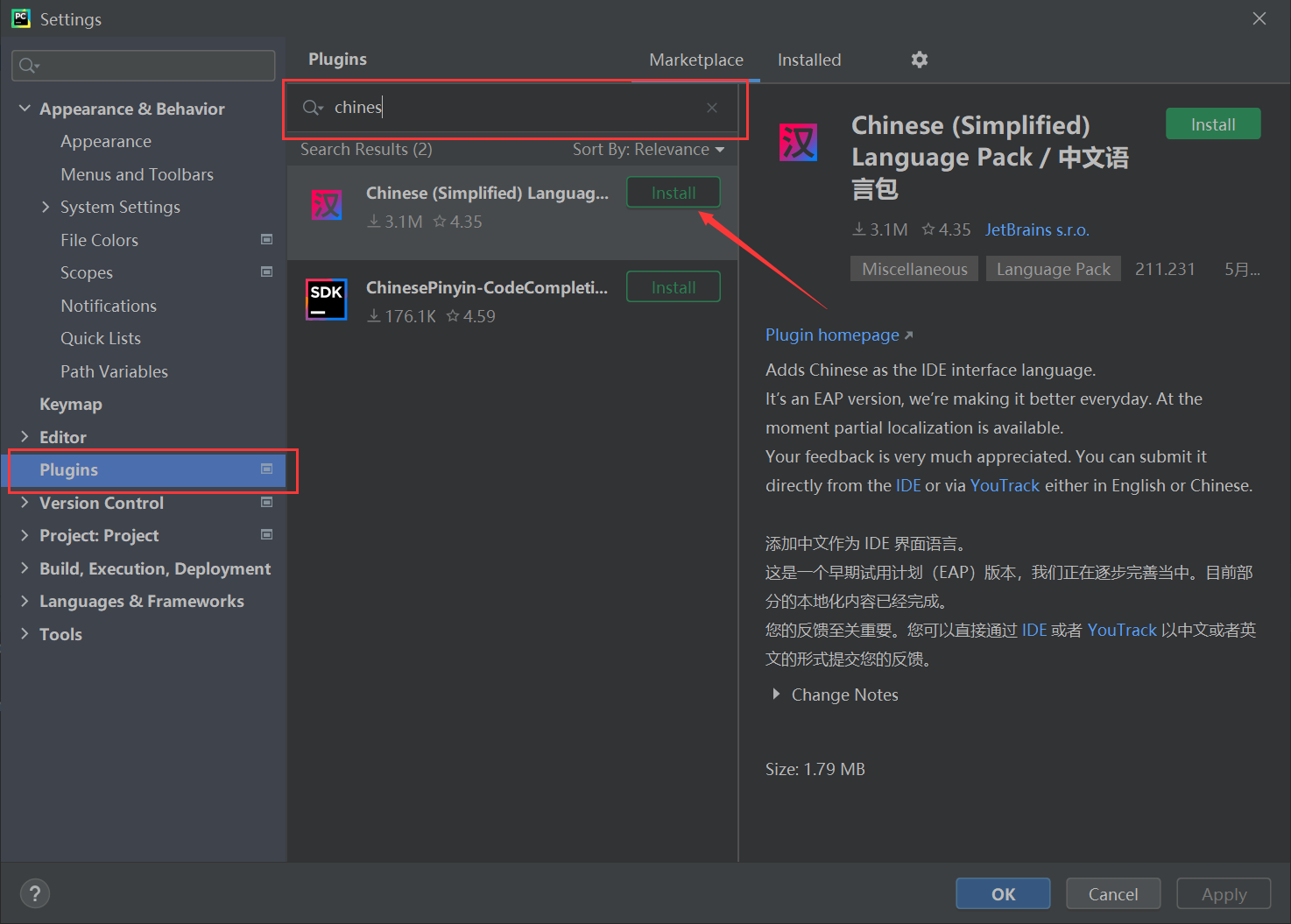This screenshot has width=1291, height=924.
Task: Expand the Editor section
Action: pyautogui.click(x=25, y=436)
